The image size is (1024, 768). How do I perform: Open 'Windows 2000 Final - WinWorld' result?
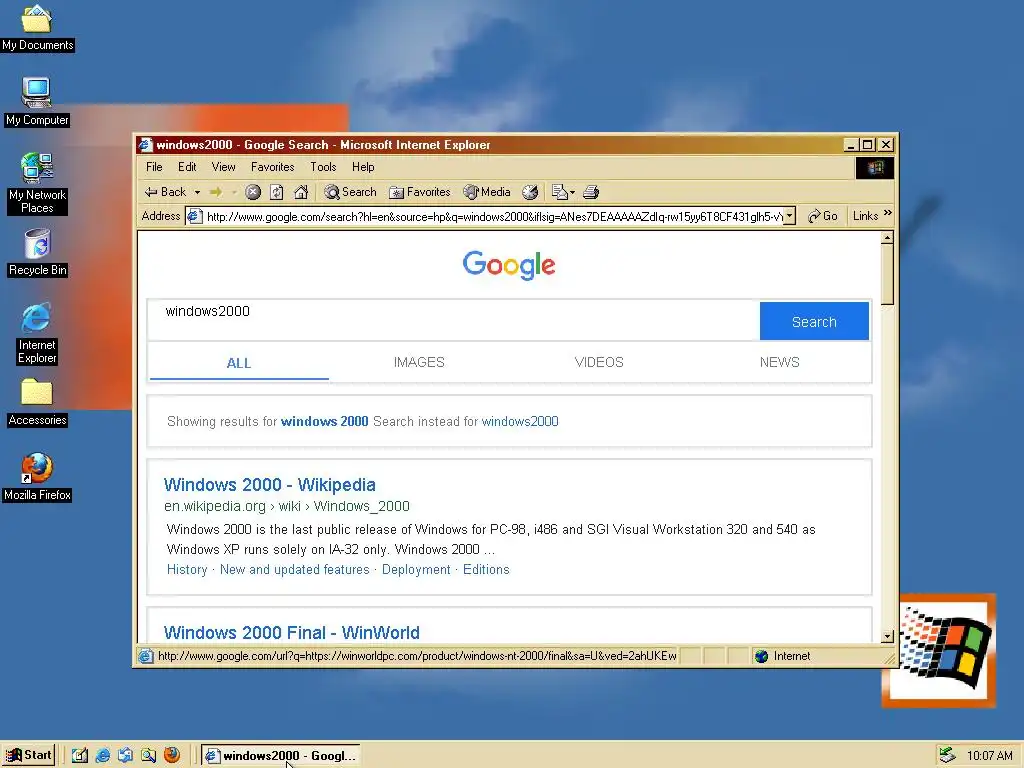click(x=291, y=633)
